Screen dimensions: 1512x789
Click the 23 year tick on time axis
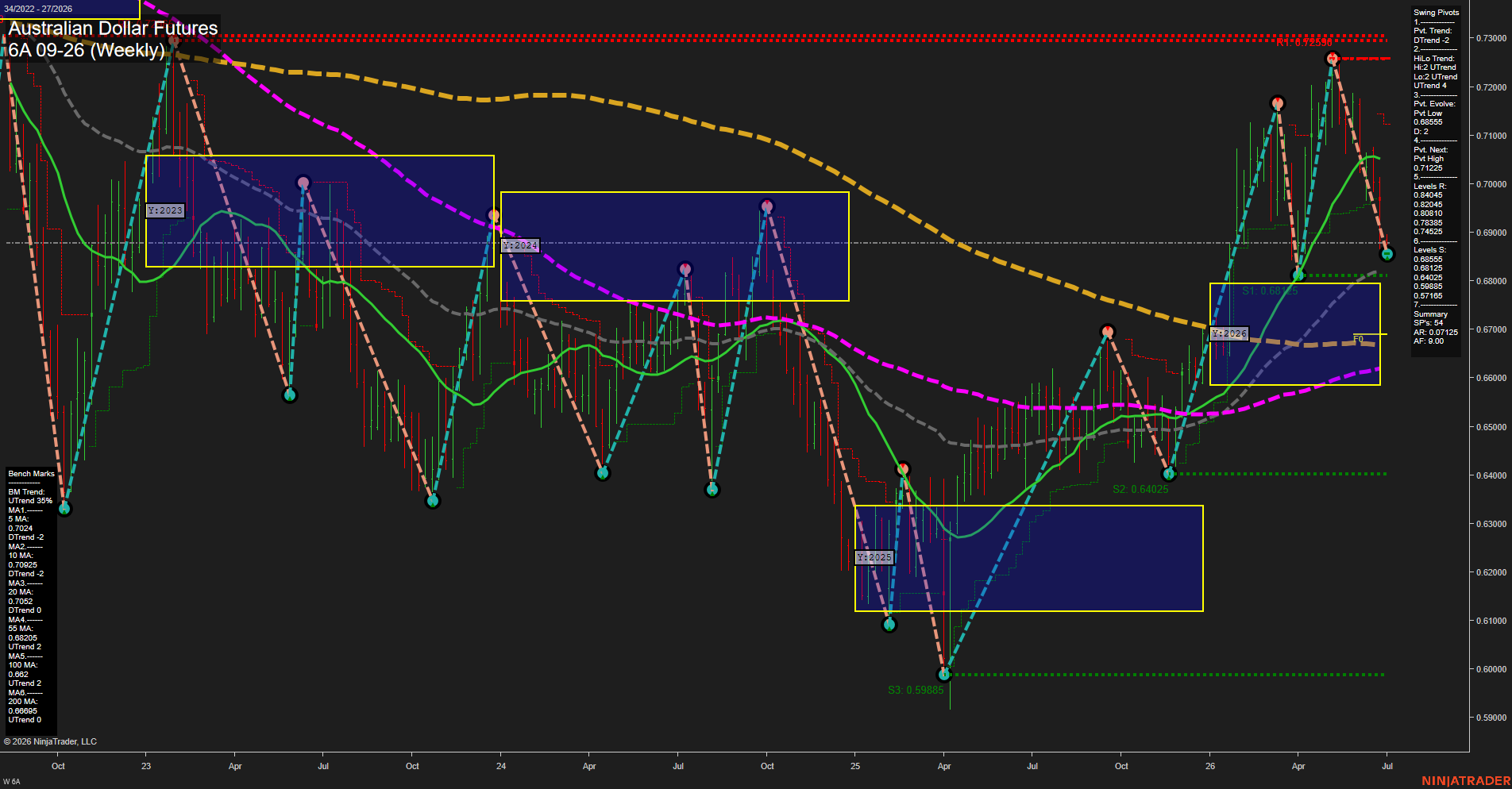click(x=146, y=766)
